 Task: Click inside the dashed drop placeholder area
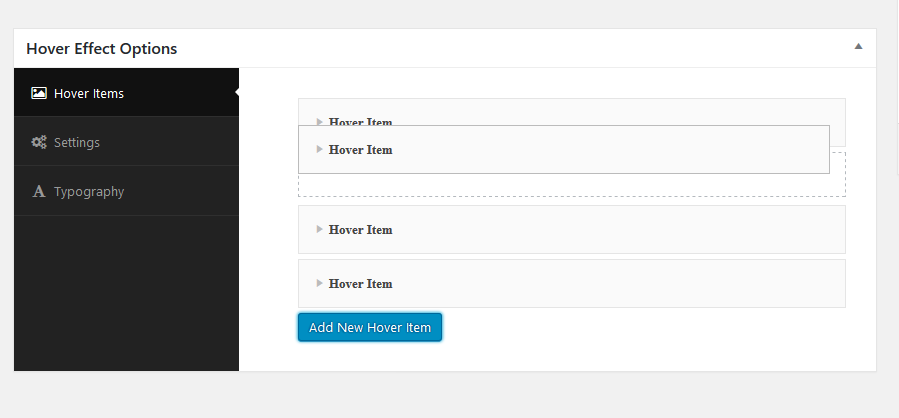pos(572,185)
